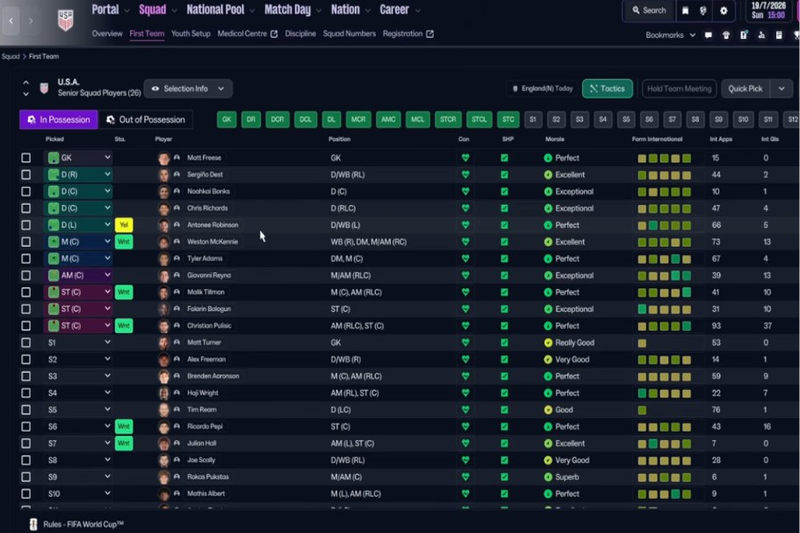Viewport: 800px width, 533px height.
Task: Open the settings gear icon
Action: coord(723,11)
